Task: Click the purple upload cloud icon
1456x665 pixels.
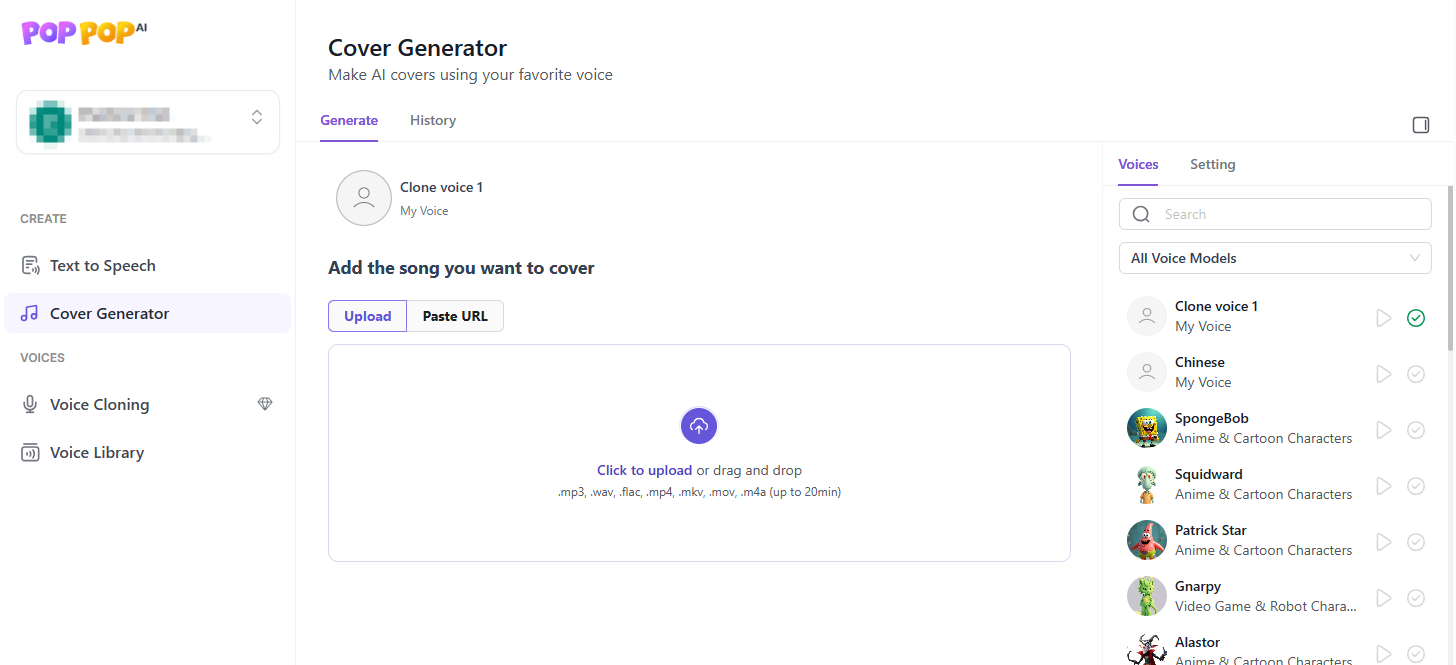Action: 699,426
